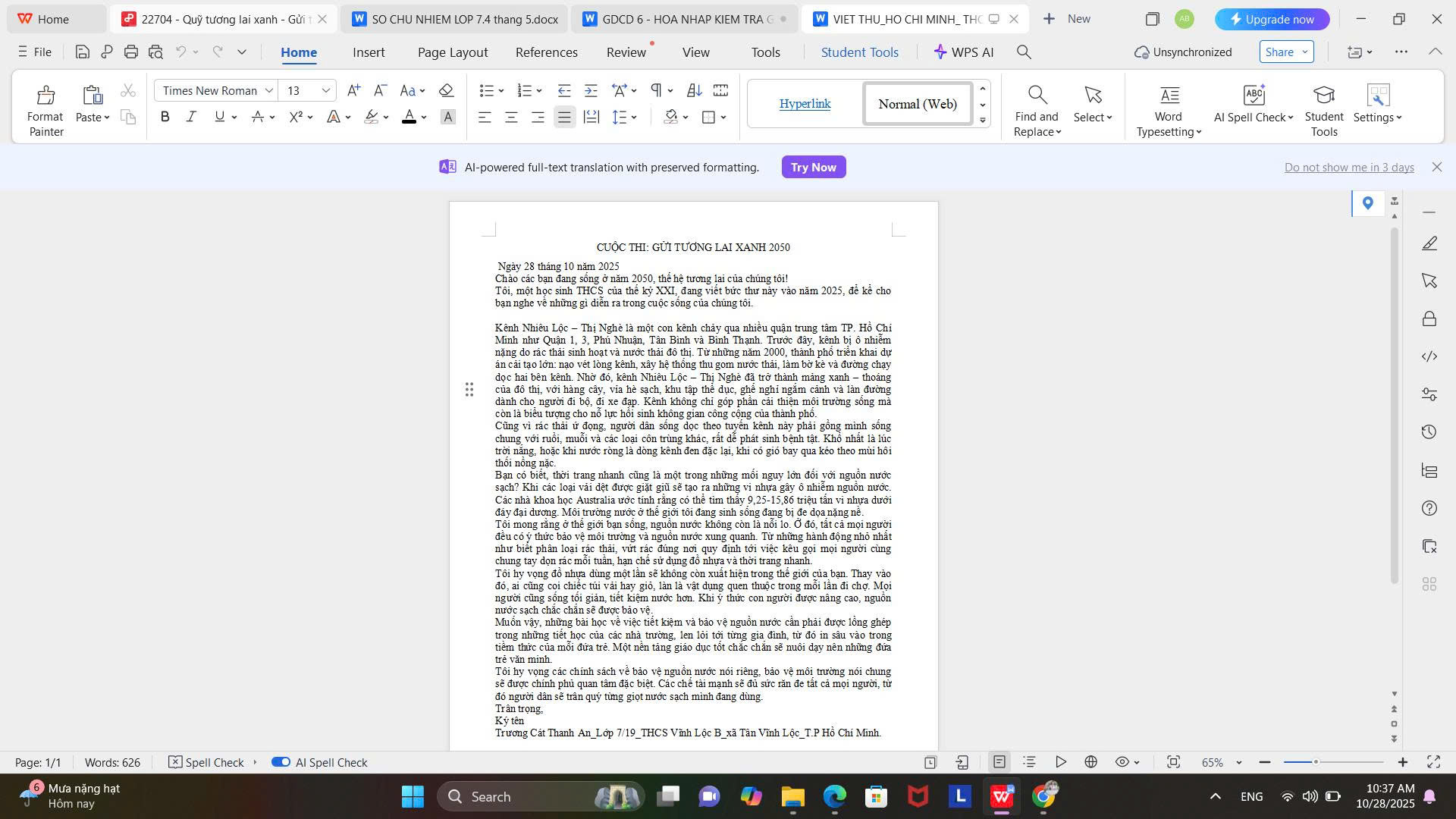Toggle Underline formatting
Image resolution: width=1456 pixels, height=819 pixels.
click(219, 117)
